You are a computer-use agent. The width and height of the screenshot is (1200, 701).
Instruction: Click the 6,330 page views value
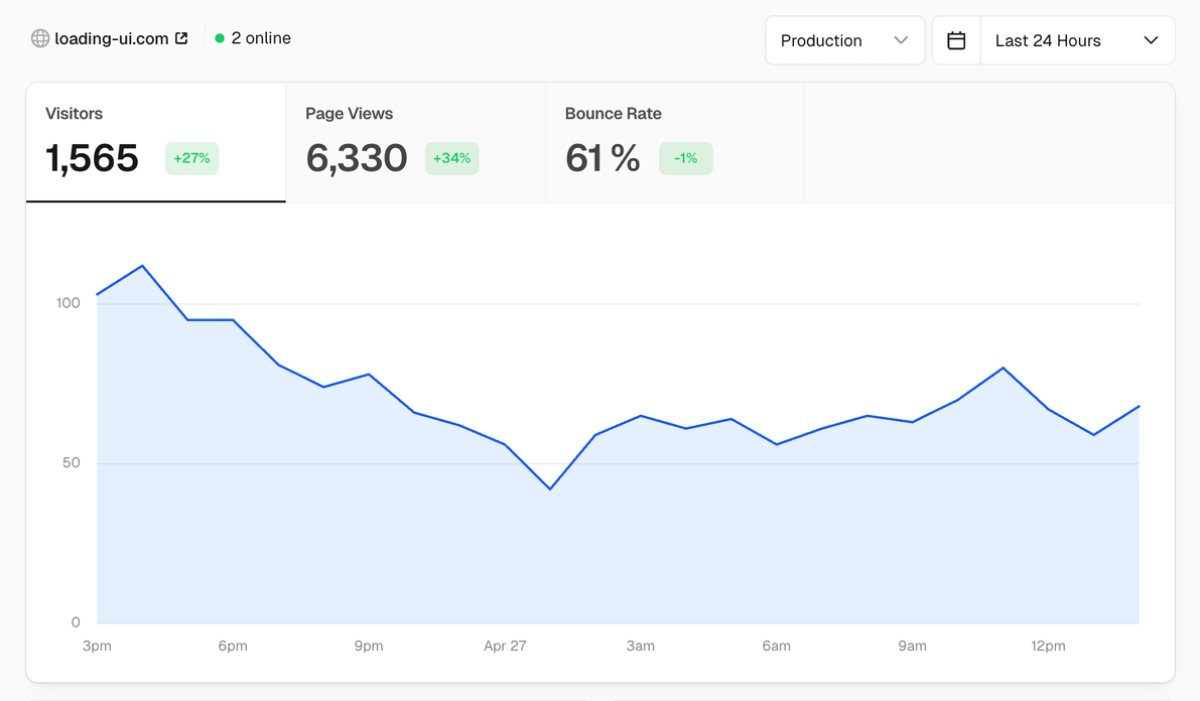pos(357,158)
